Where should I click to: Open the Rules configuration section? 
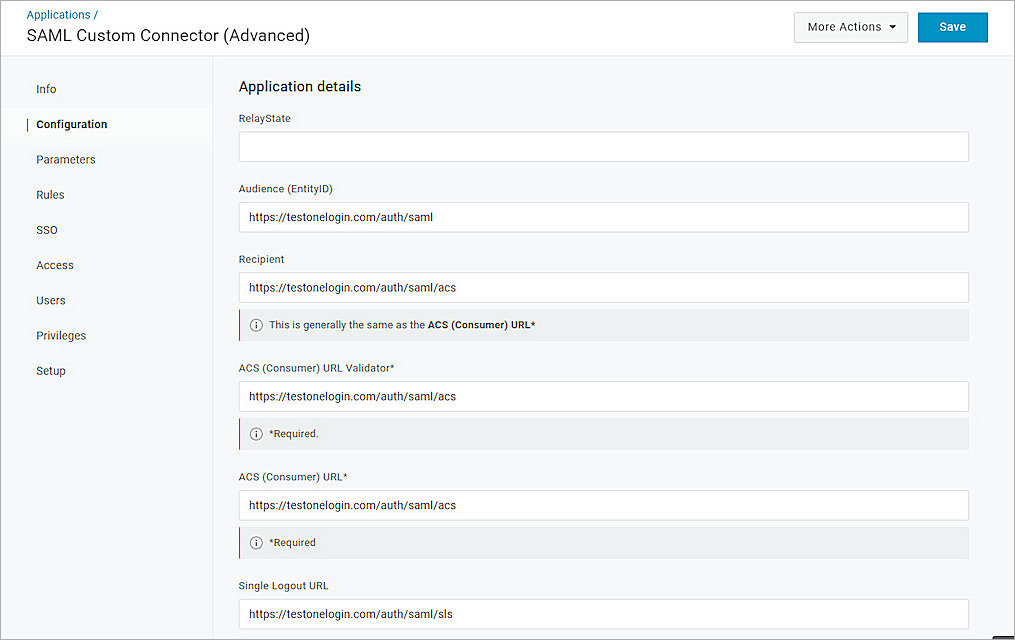pos(50,194)
